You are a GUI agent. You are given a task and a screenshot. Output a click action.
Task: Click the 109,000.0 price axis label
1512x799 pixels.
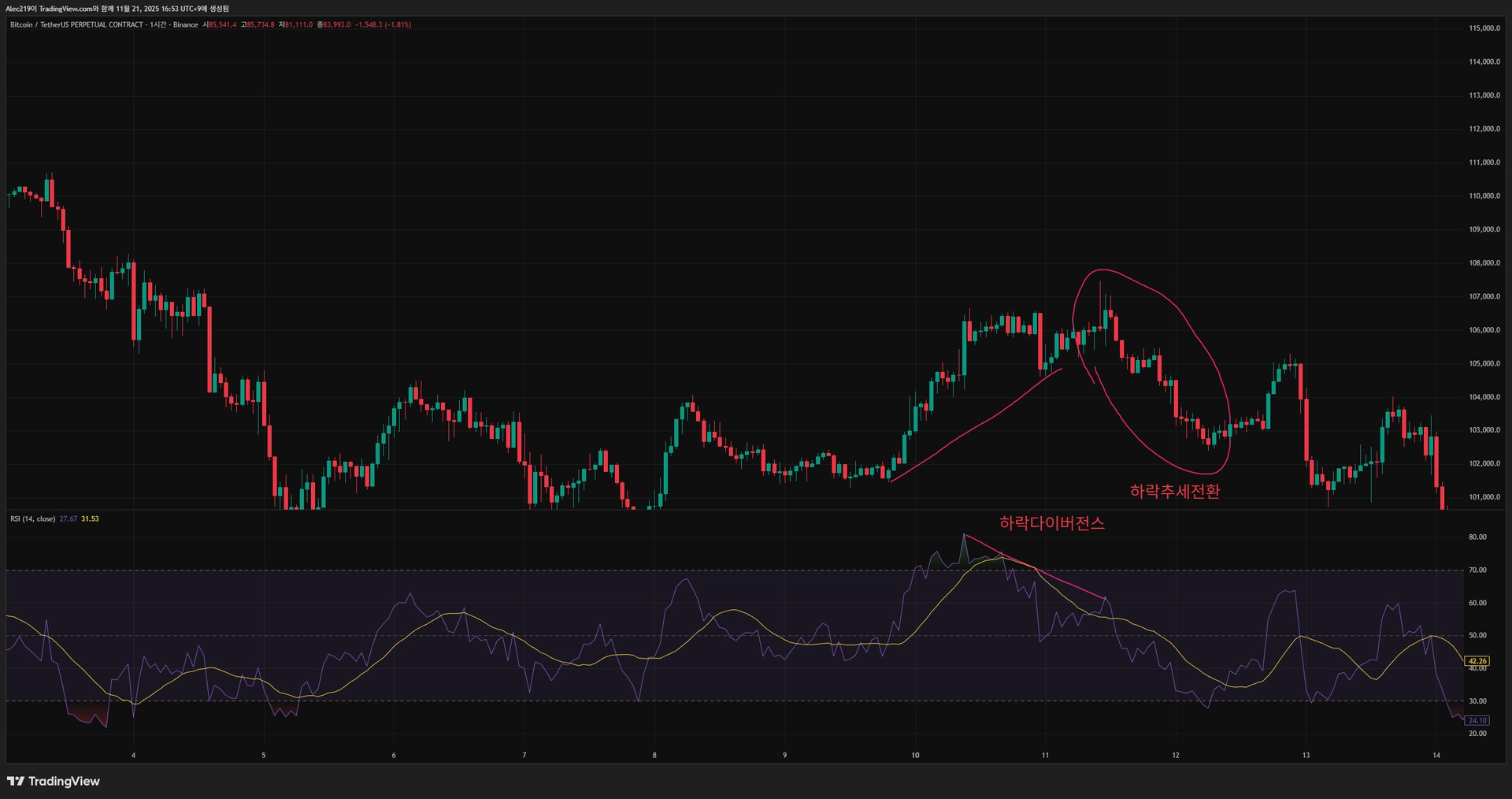[x=1484, y=229]
